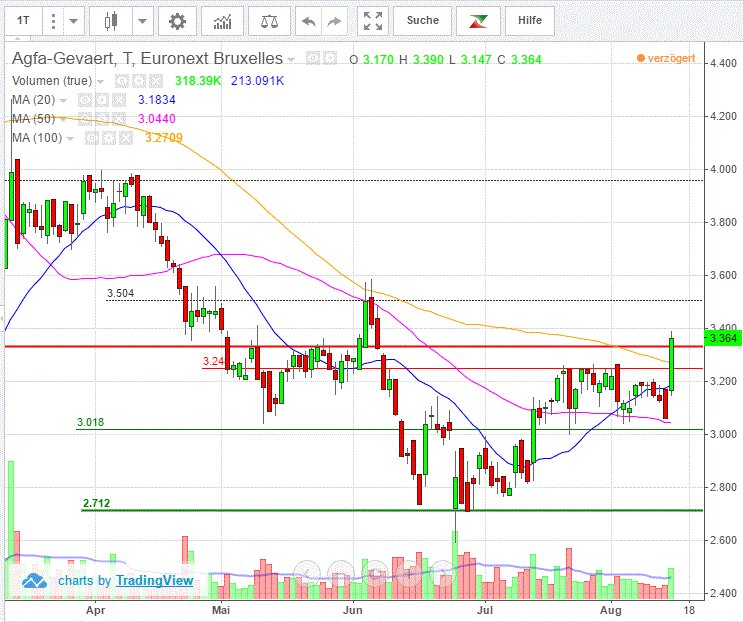Enter fullscreen mode with arrows icon
743x622 pixels.
coord(372,21)
